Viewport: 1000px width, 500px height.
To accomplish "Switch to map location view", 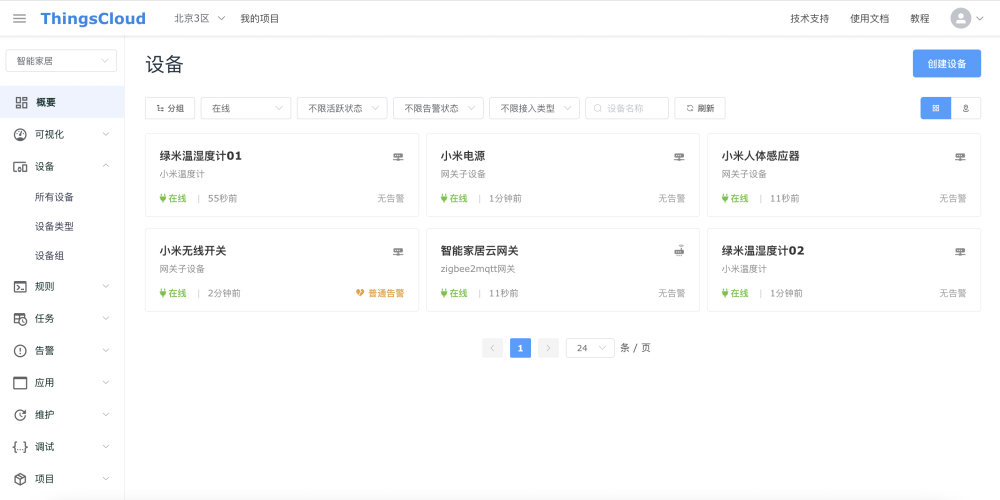I will coord(966,108).
